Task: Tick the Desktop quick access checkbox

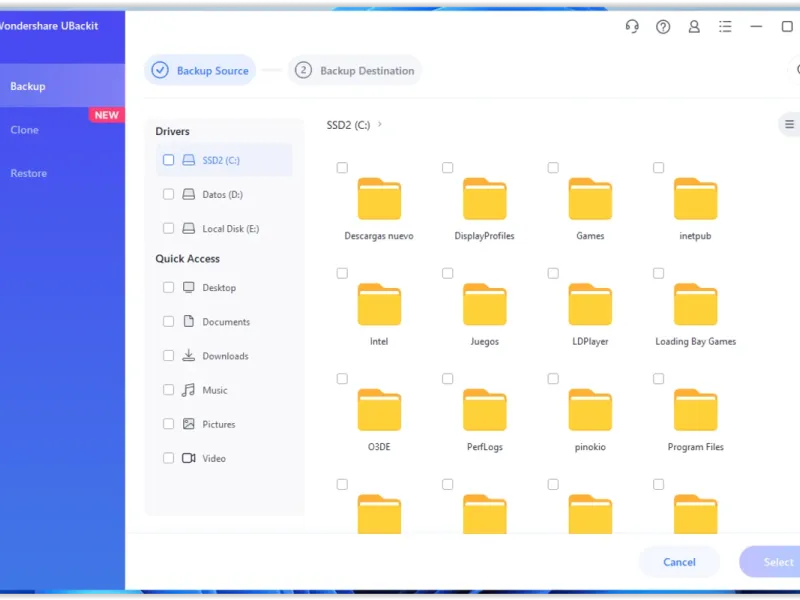Action: pos(168,287)
